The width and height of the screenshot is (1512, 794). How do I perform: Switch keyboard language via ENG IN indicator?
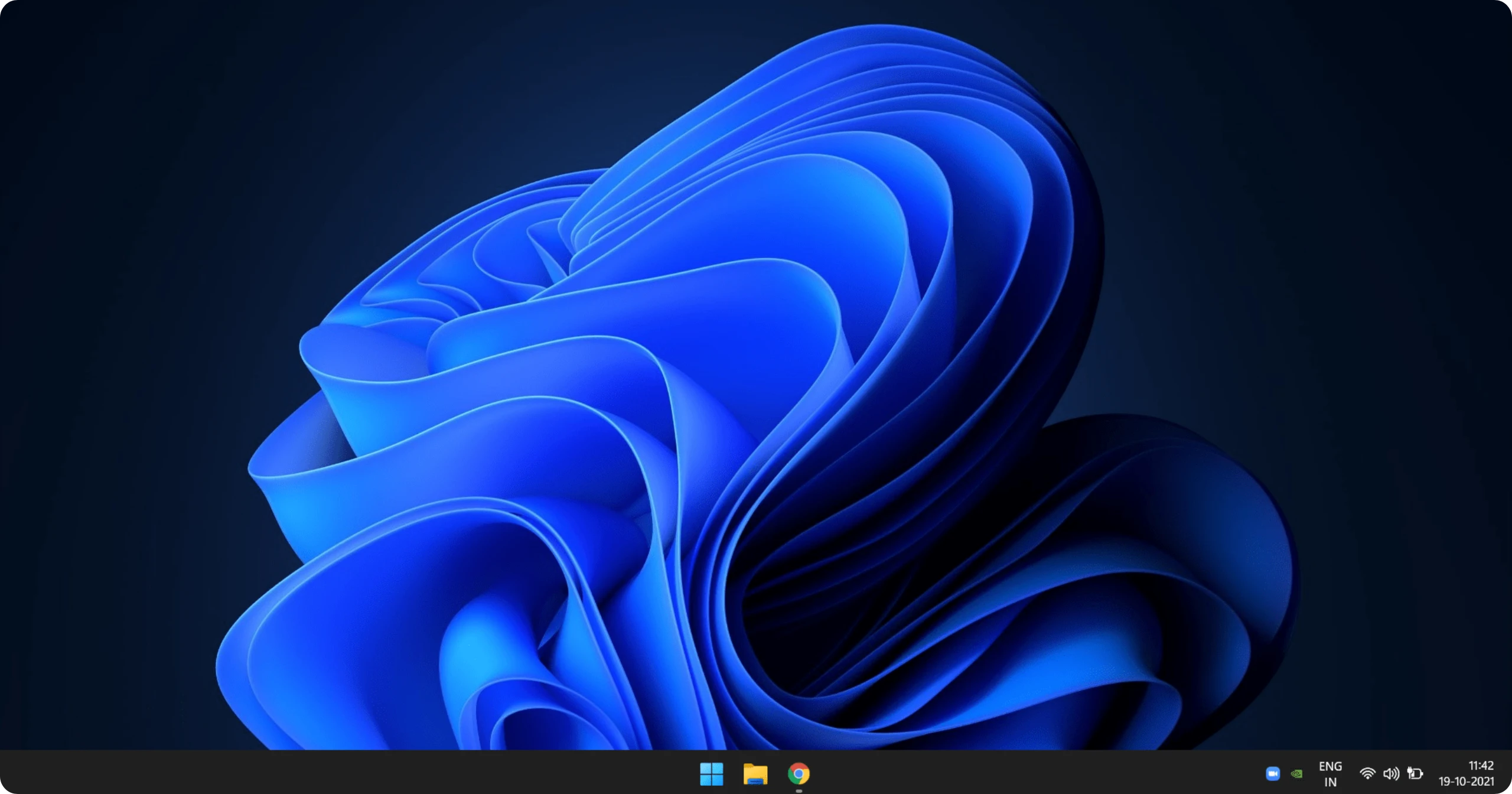tap(1331, 773)
